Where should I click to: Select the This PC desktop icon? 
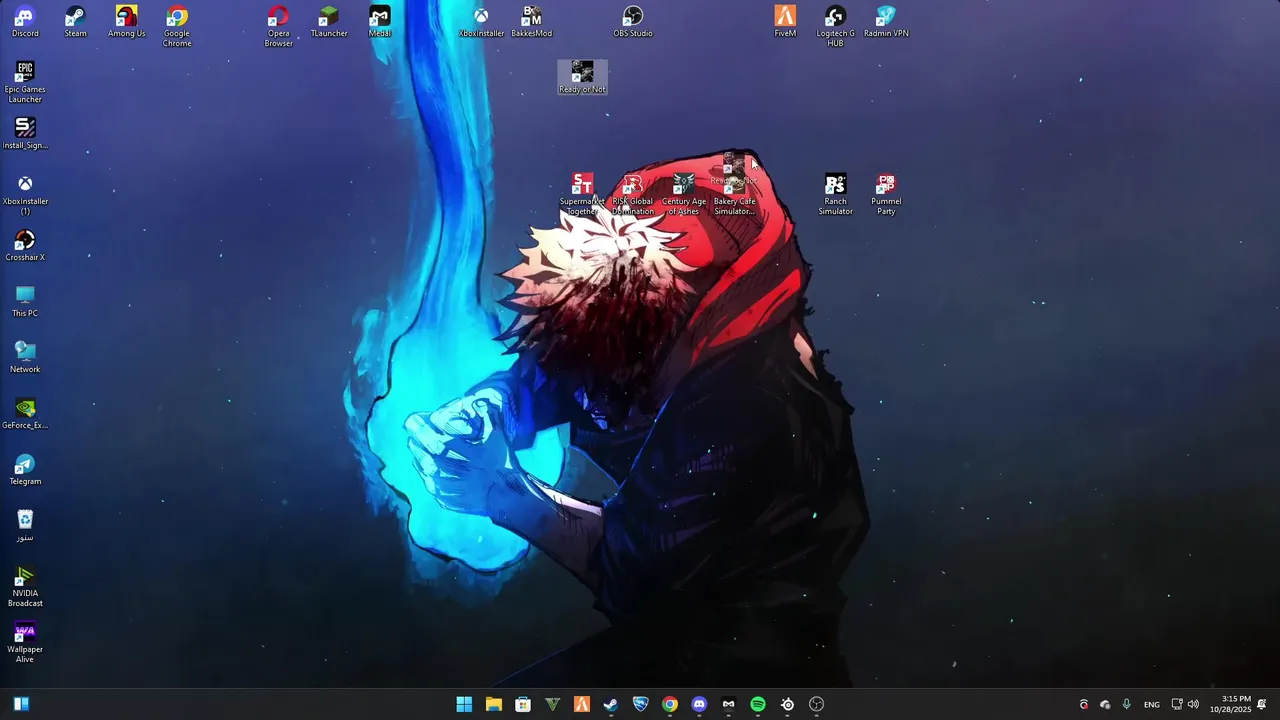25,301
